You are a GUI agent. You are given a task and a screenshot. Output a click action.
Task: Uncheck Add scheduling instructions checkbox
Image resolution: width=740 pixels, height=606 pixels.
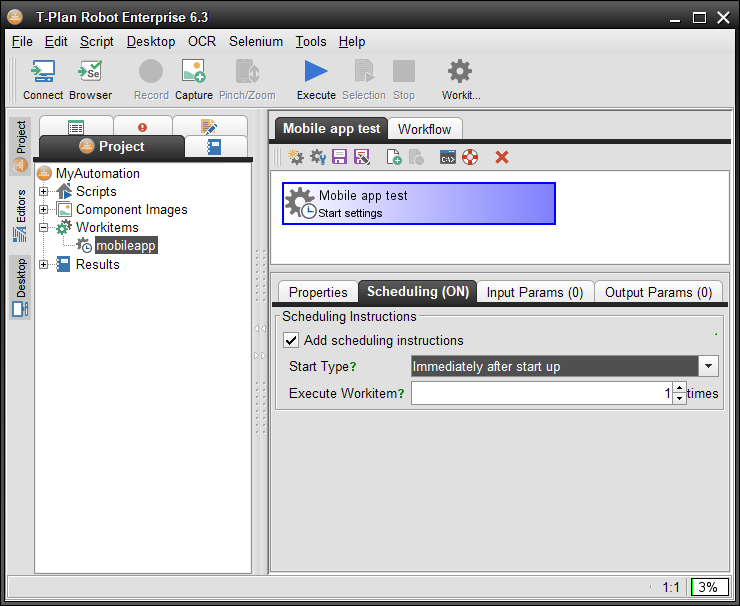(292, 340)
